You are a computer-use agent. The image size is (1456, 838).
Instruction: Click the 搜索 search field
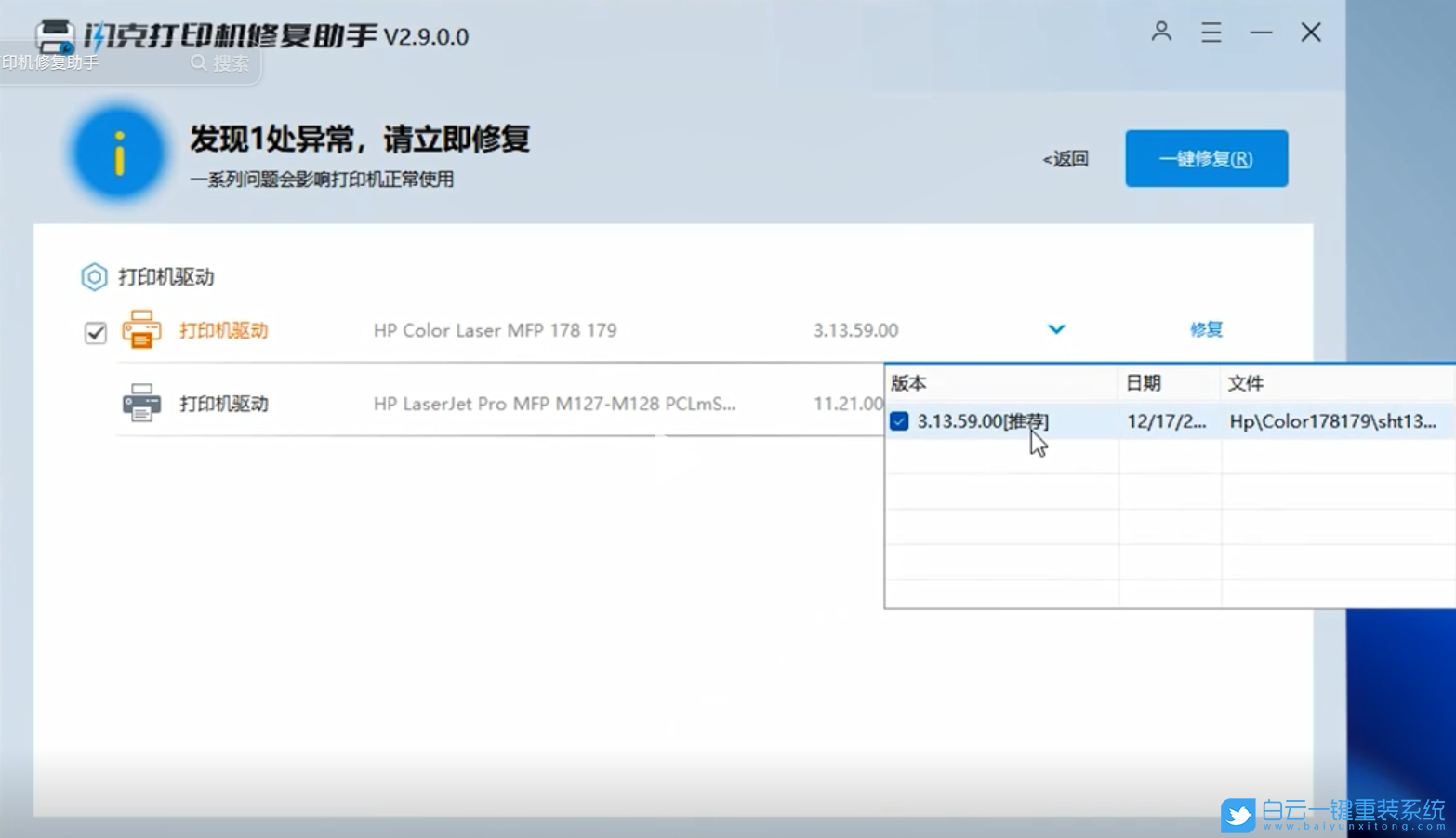[231, 62]
